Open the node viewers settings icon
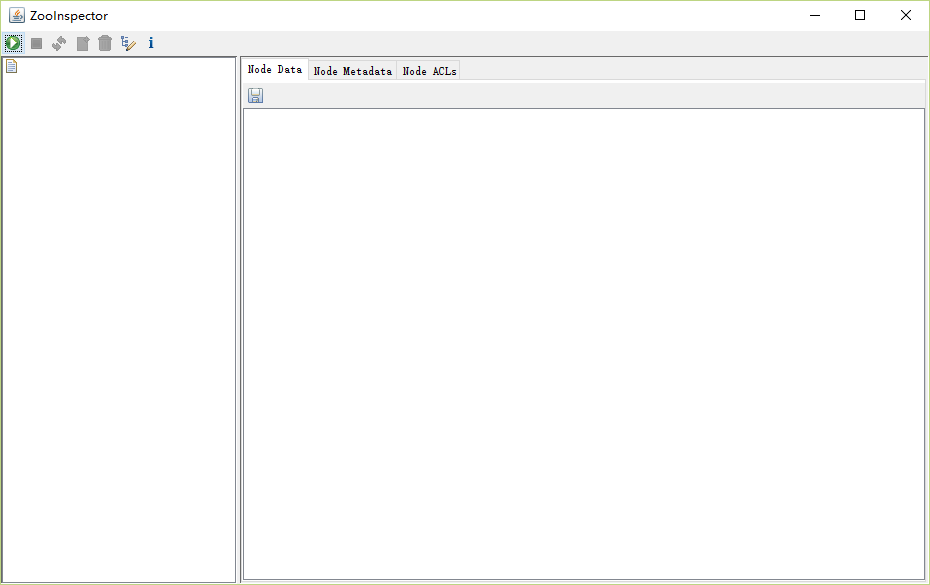 (128, 43)
